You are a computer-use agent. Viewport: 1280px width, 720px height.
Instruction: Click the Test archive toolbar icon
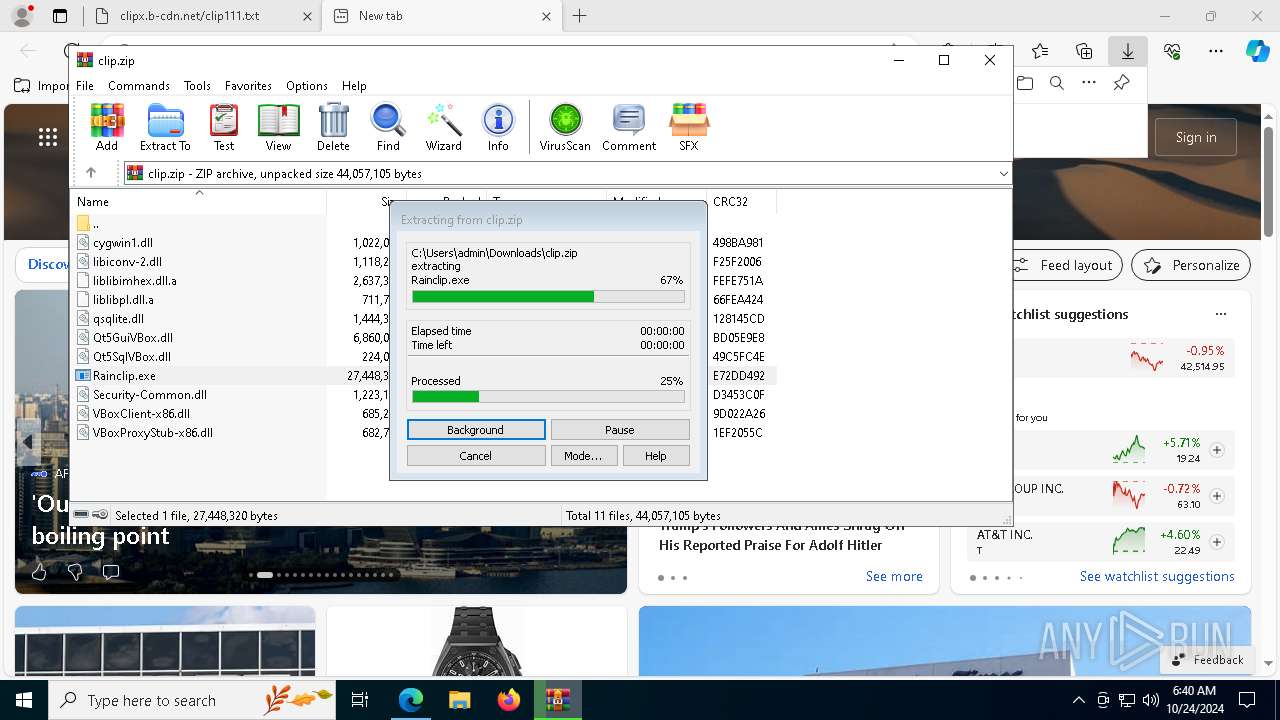click(x=224, y=127)
